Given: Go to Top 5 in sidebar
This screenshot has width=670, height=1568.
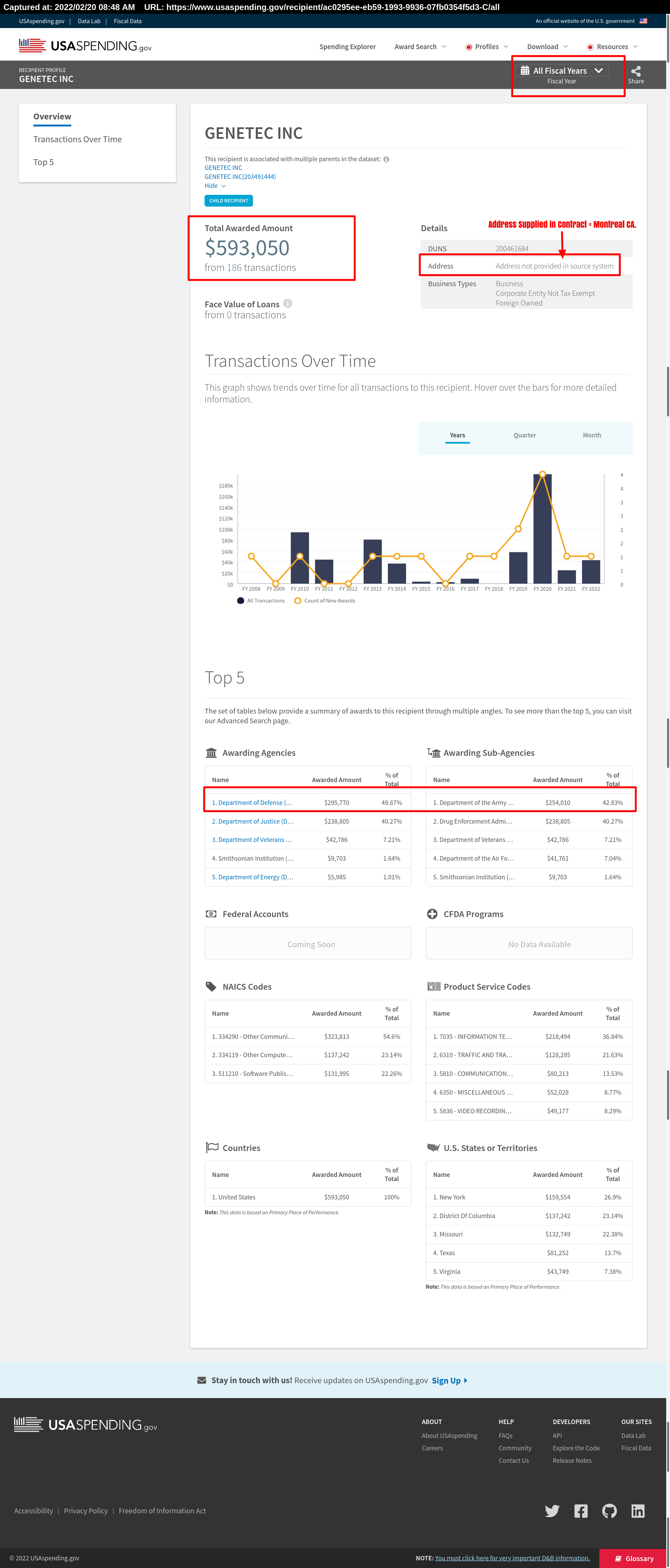Looking at the screenshot, I should (43, 162).
